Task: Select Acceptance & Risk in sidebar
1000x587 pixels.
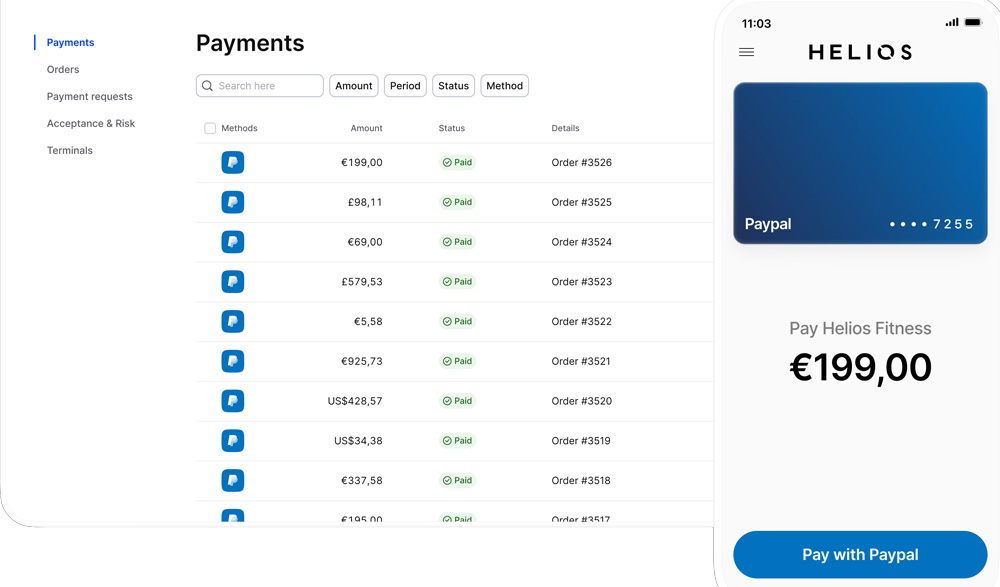Action: [x=91, y=124]
